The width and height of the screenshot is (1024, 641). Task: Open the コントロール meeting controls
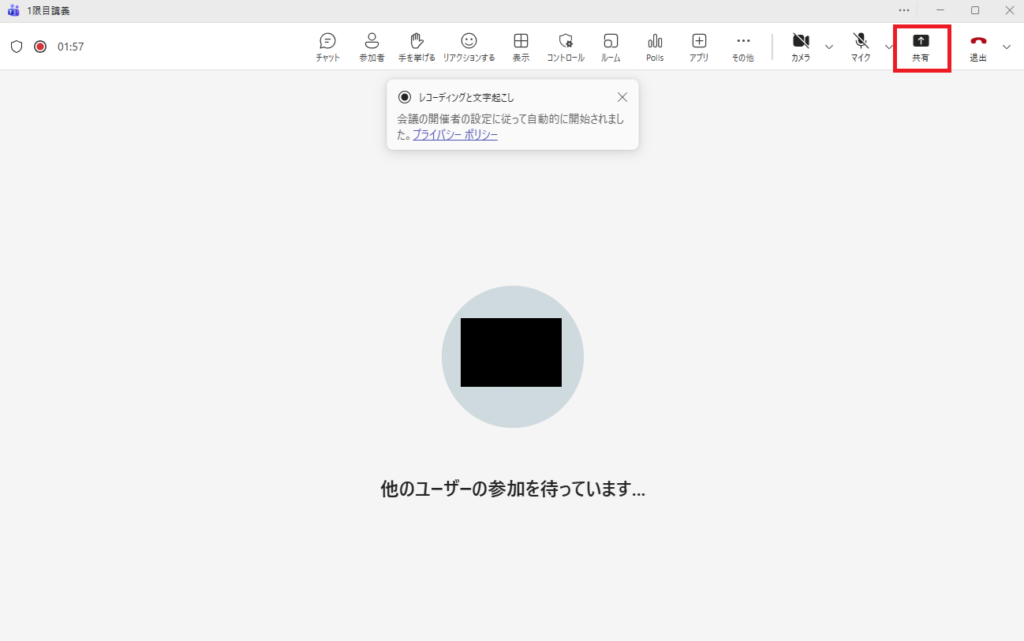point(565,46)
